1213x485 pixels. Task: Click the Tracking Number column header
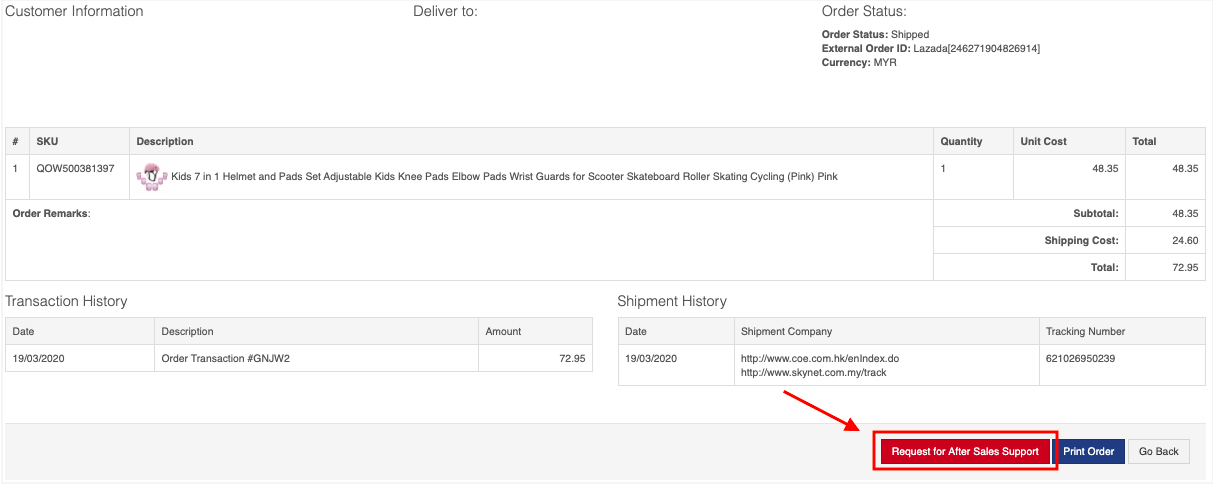coord(1085,331)
